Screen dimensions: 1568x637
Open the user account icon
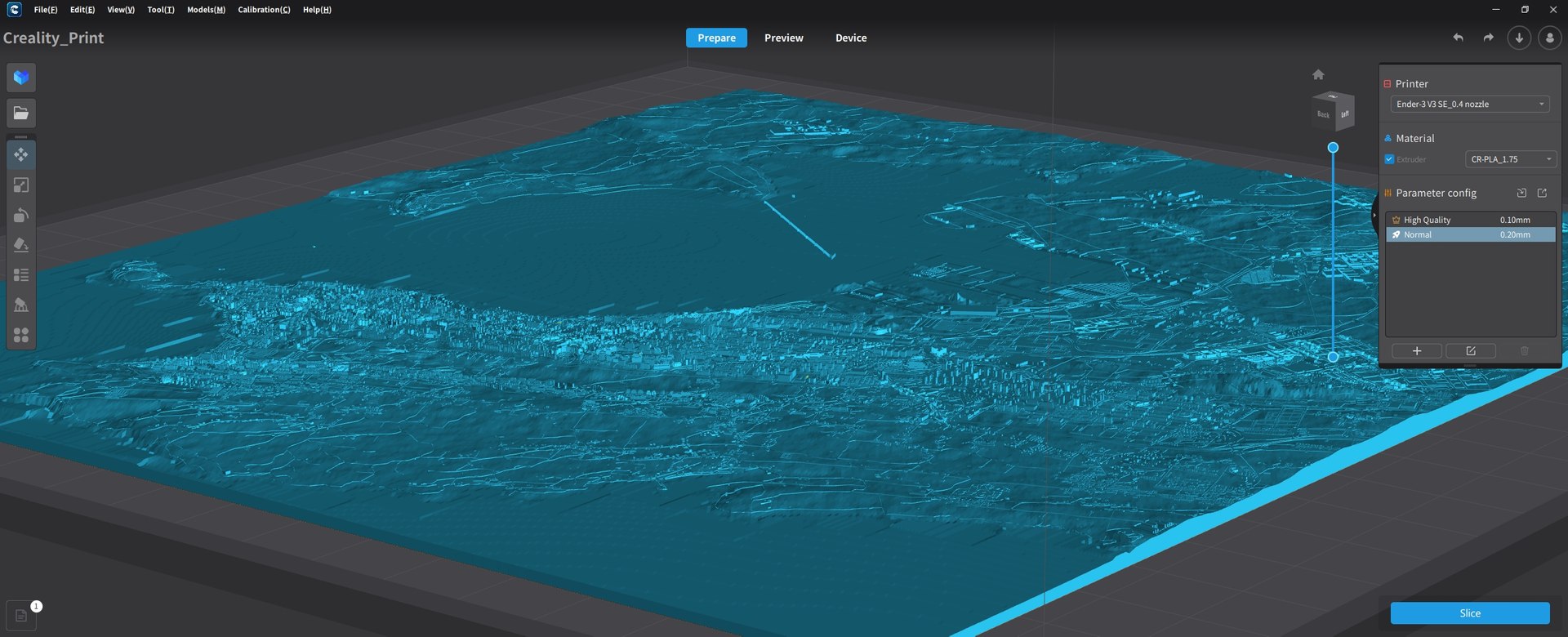1549,38
